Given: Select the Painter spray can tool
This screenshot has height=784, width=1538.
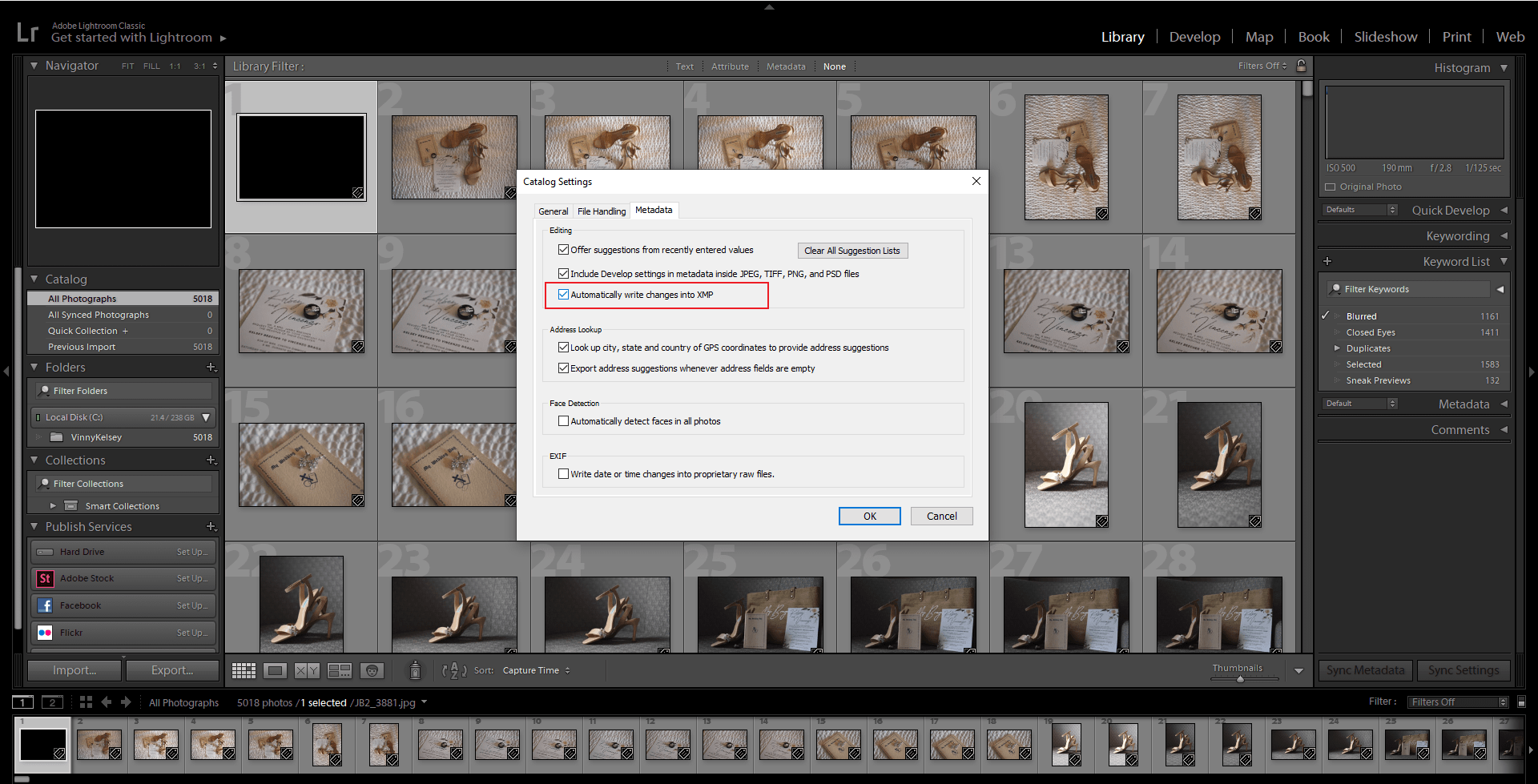Looking at the screenshot, I should point(415,670).
